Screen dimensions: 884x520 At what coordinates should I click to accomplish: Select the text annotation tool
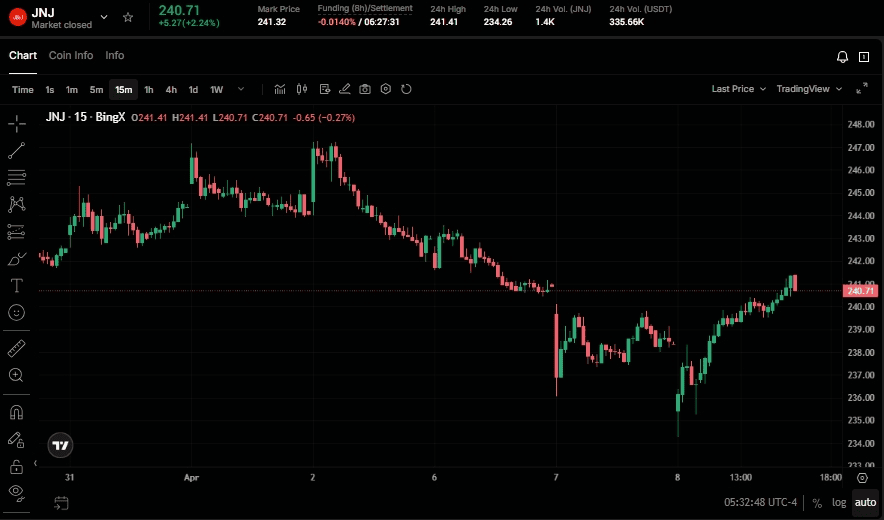[17, 286]
